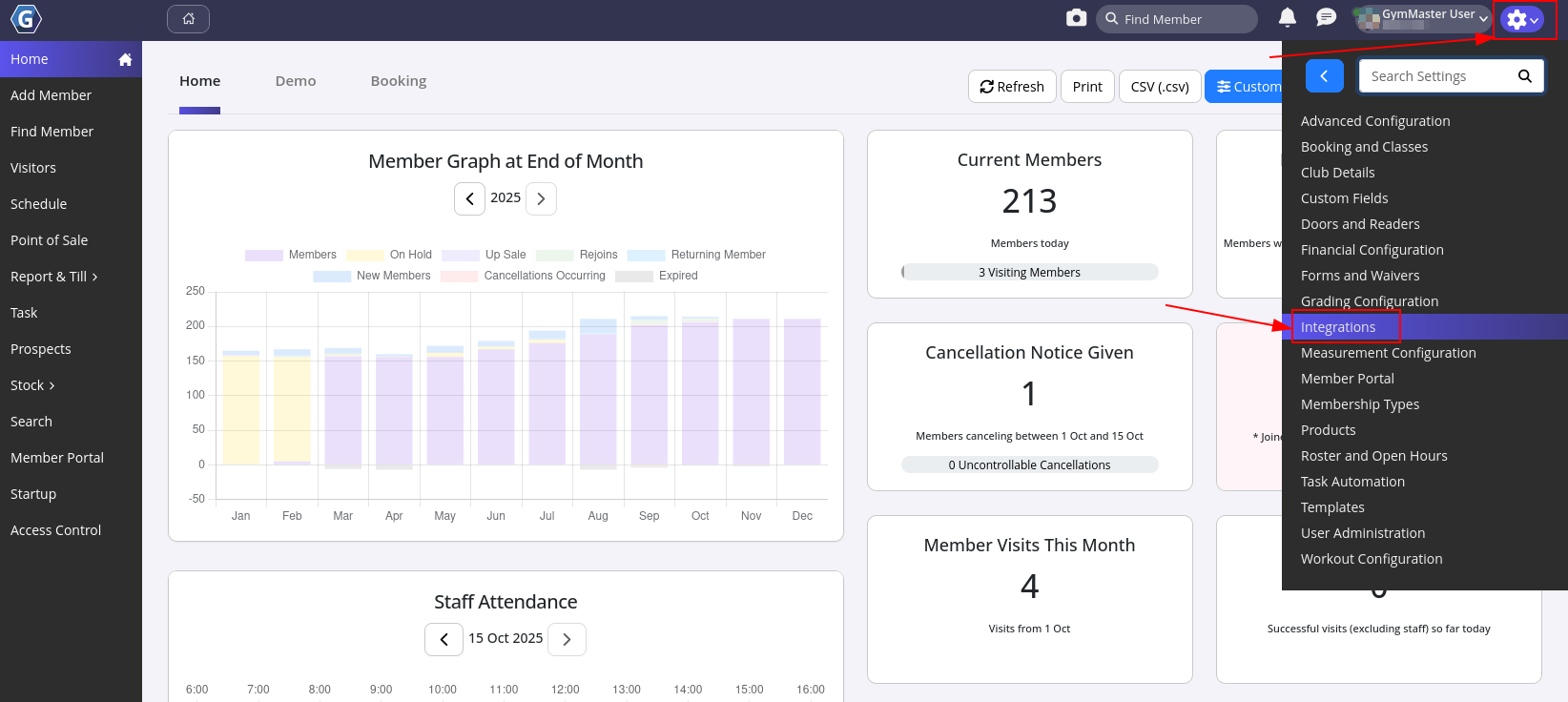Image resolution: width=1568 pixels, height=702 pixels.
Task: Open the GymMaster User dropdown
Action: point(1421,18)
